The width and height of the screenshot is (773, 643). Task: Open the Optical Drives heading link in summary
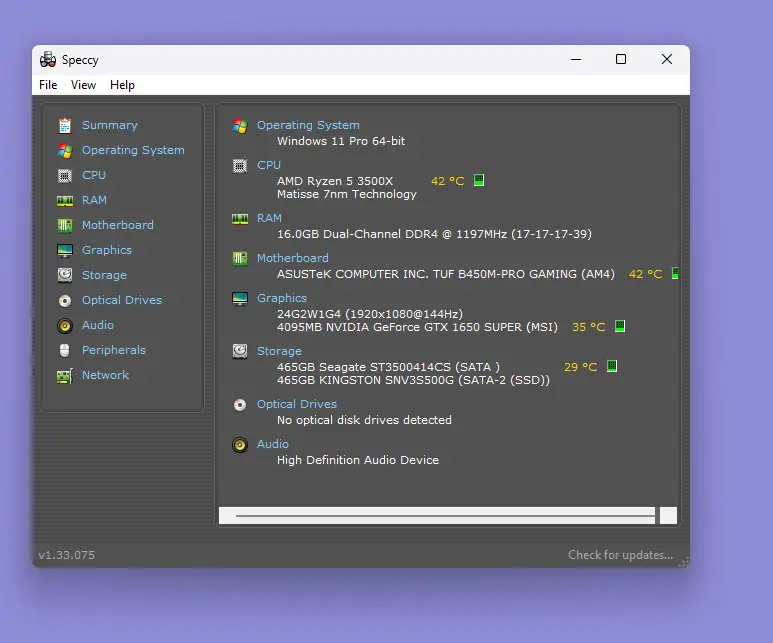click(297, 404)
